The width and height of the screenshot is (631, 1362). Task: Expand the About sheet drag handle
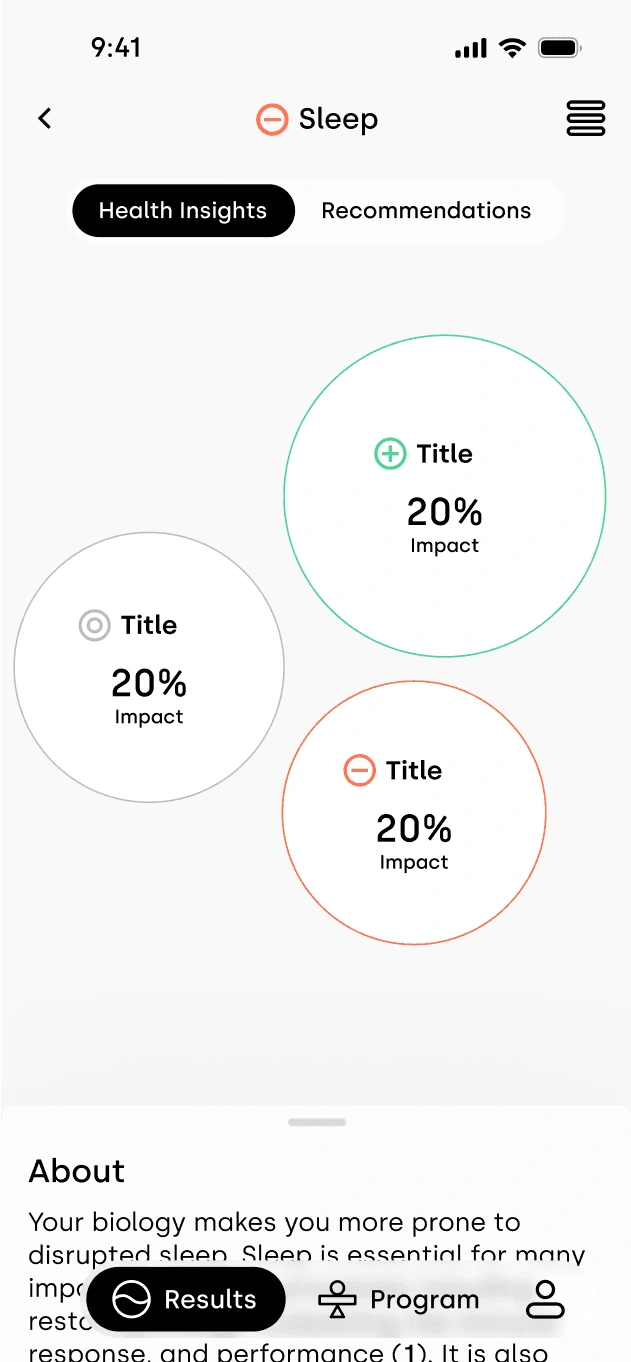(317, 1122)
